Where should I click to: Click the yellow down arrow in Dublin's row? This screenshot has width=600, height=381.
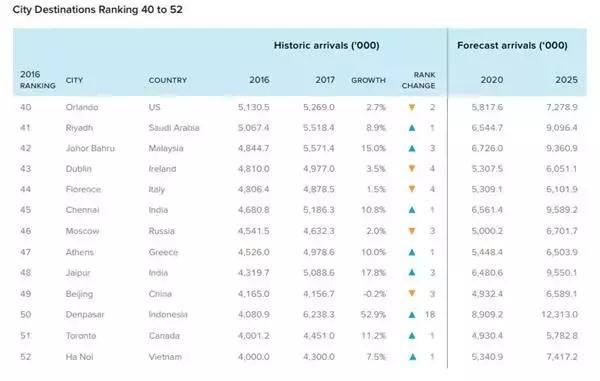pos(412,168)
